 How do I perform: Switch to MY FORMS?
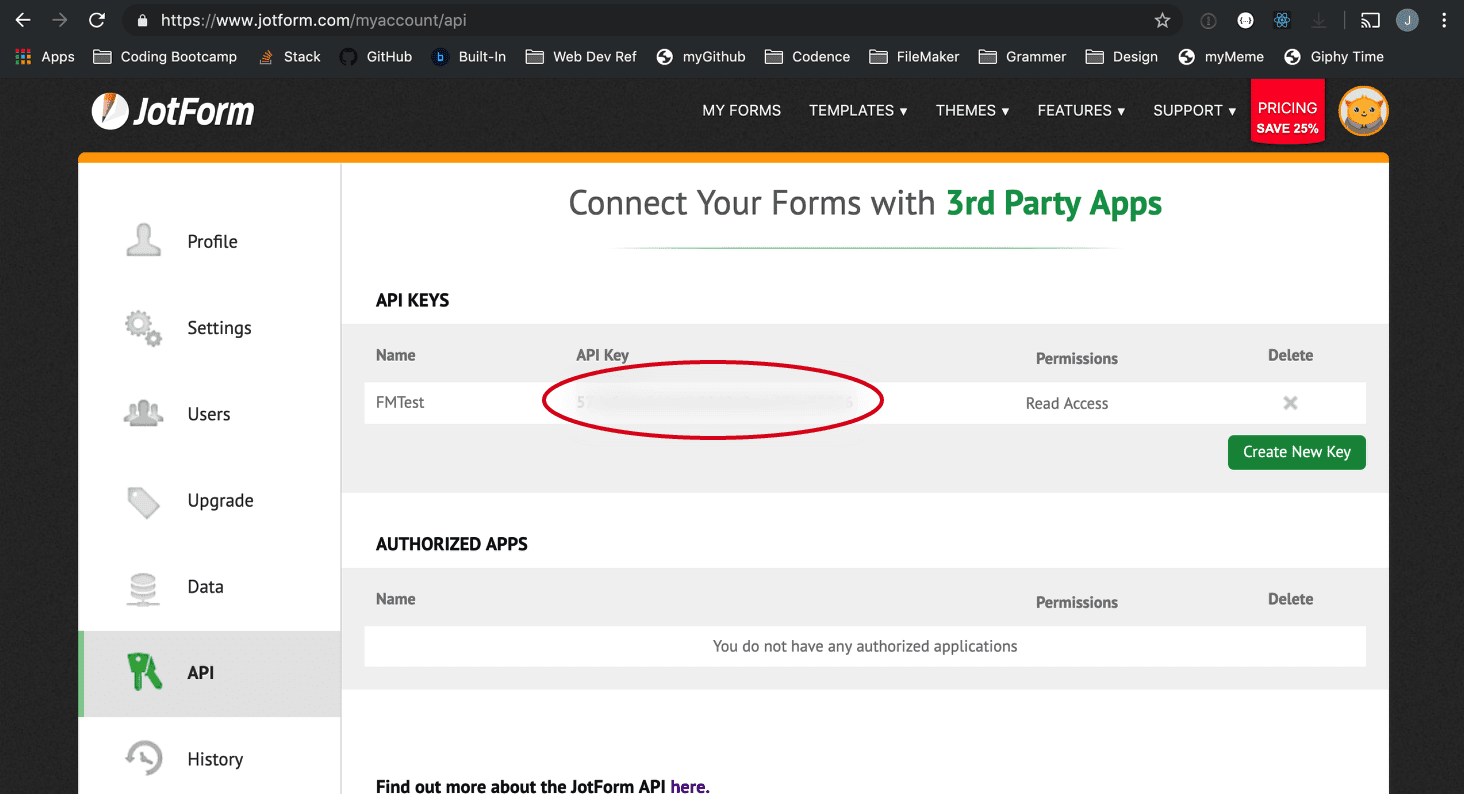click(x=741, y=110)
